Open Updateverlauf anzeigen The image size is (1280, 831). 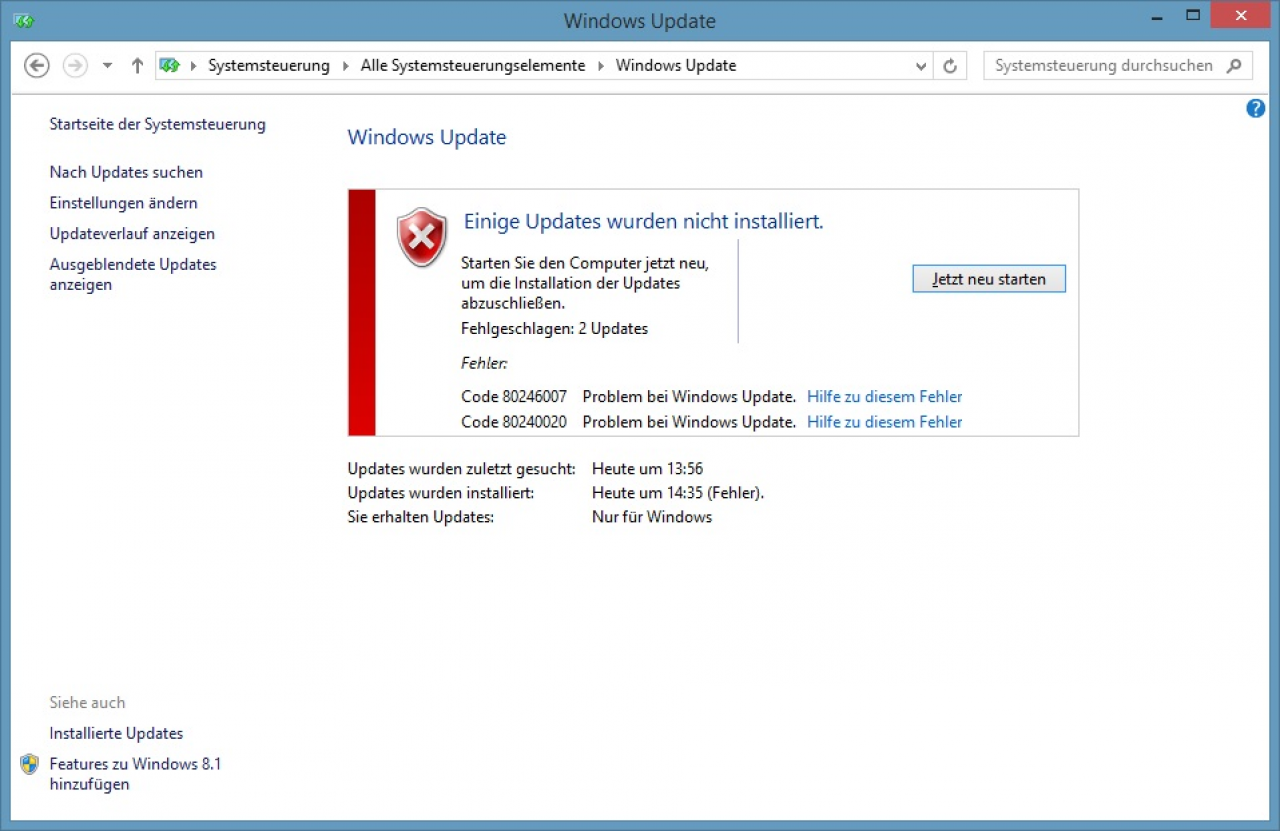(x=132, y=234)
